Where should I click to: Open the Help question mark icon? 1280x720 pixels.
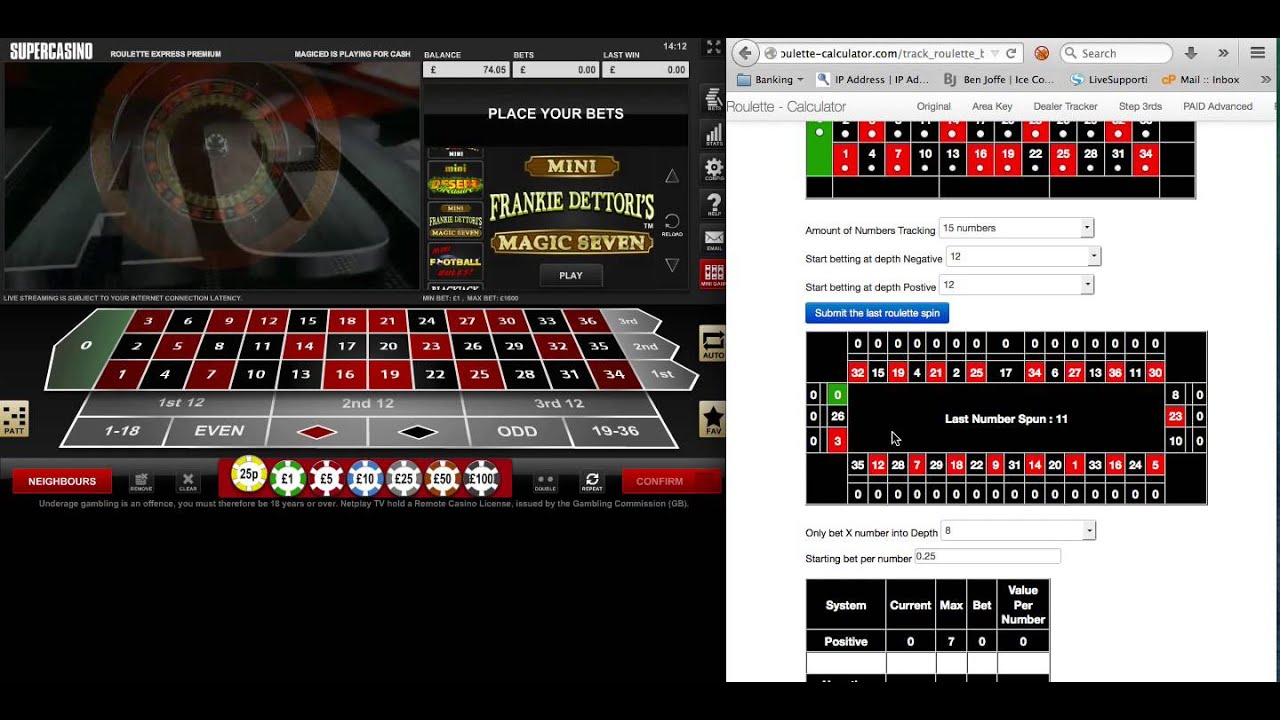(x=713, y=204)
